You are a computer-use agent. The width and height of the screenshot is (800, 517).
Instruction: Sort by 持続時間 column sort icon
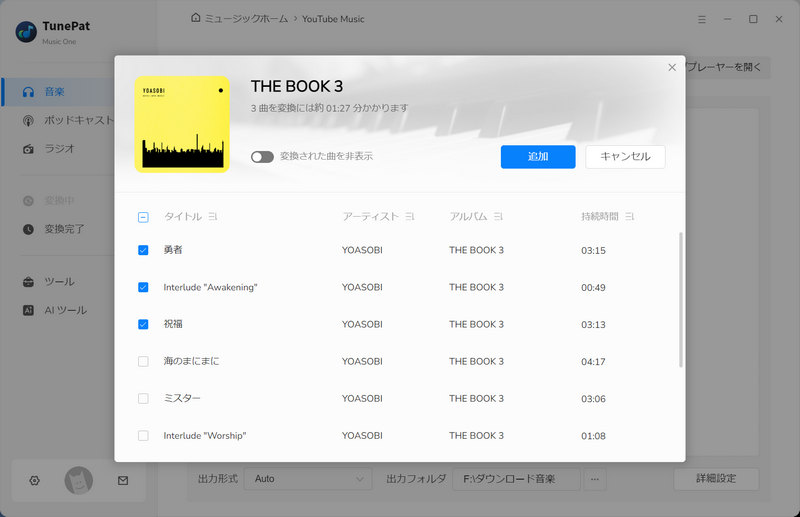[630, 216]
